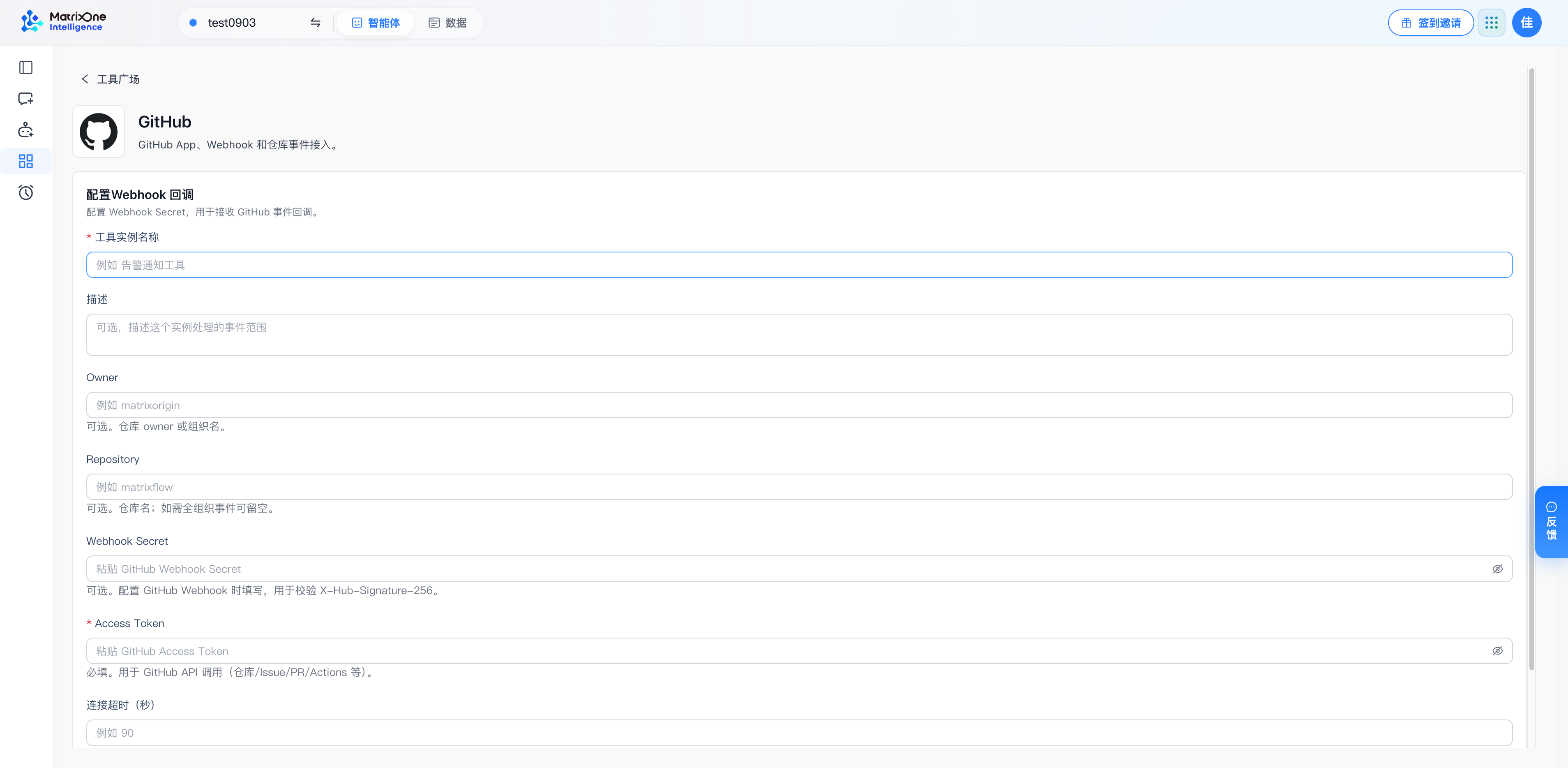Click the GitHub logo image

coord(99,132)
